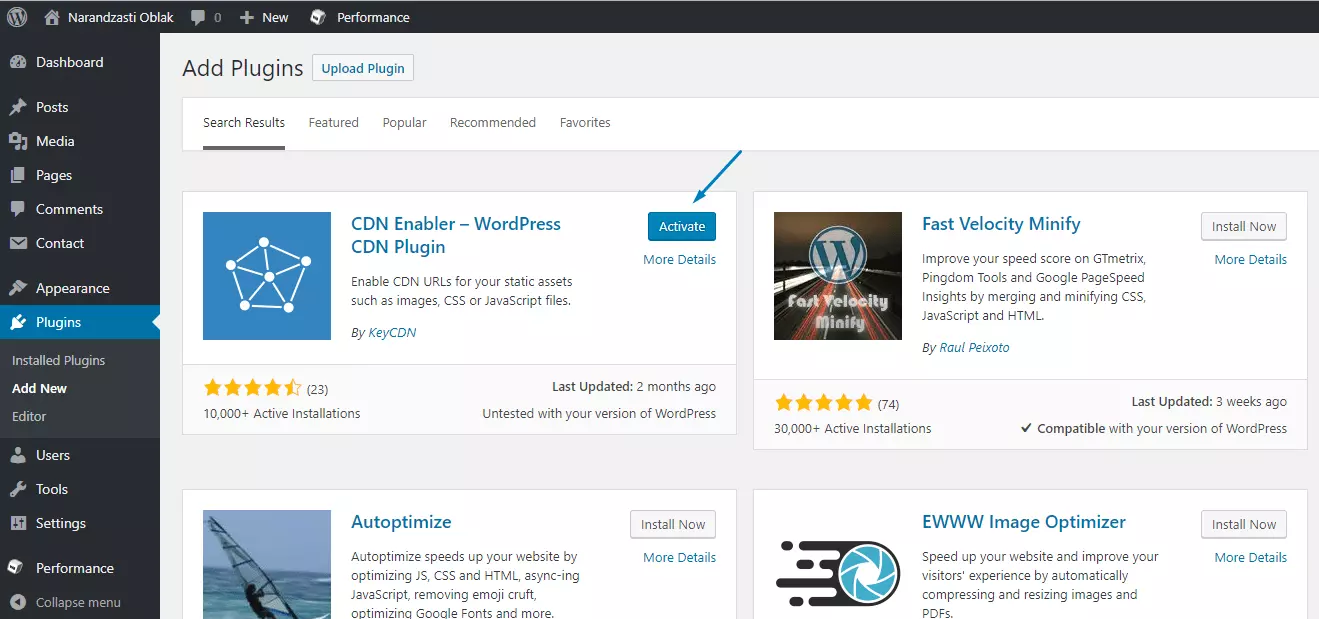Open the Fast Velocity Minify title link
The width and height of the screenshot is (1319, 619).
point(1001,224)
